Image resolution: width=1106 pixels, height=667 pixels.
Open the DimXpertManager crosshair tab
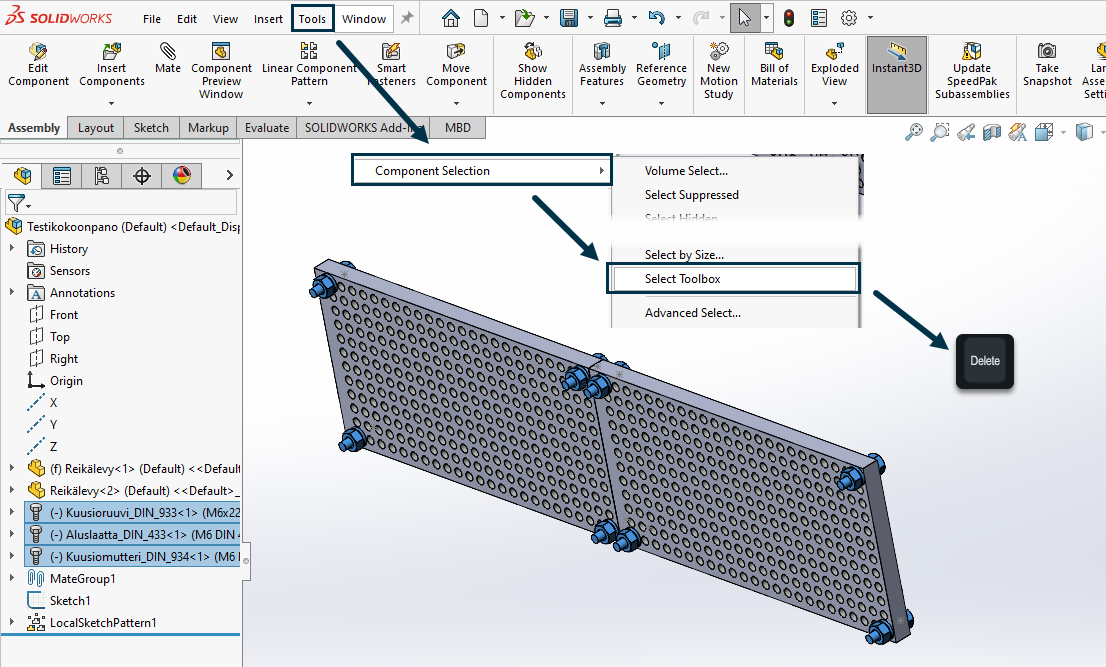click(x=142, y=176)
